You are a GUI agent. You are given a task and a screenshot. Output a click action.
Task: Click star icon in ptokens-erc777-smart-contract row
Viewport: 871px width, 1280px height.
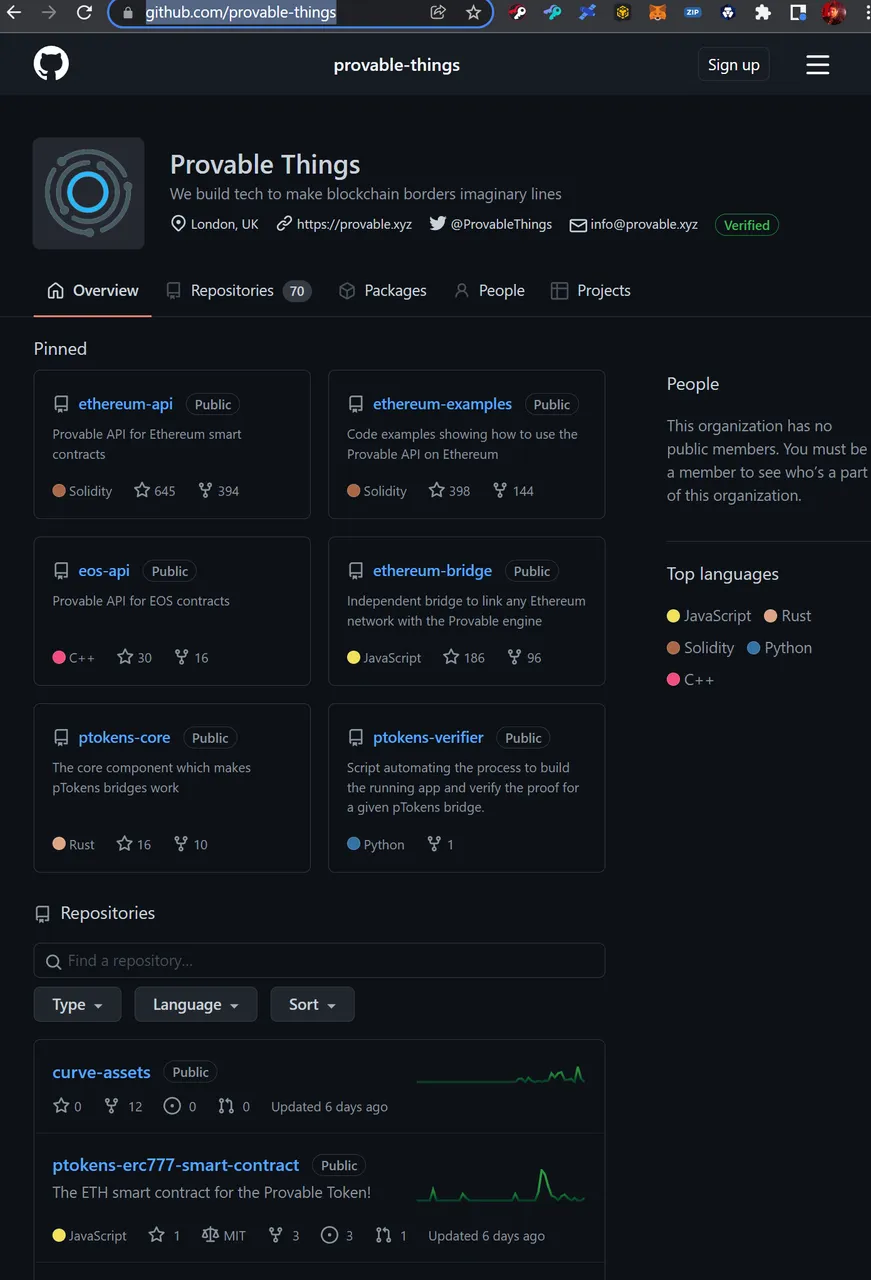click(x=156, y=1235)
